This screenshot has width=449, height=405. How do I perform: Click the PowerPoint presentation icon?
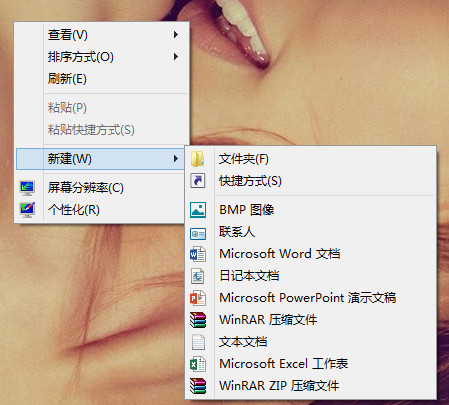[x=198, y=298]
